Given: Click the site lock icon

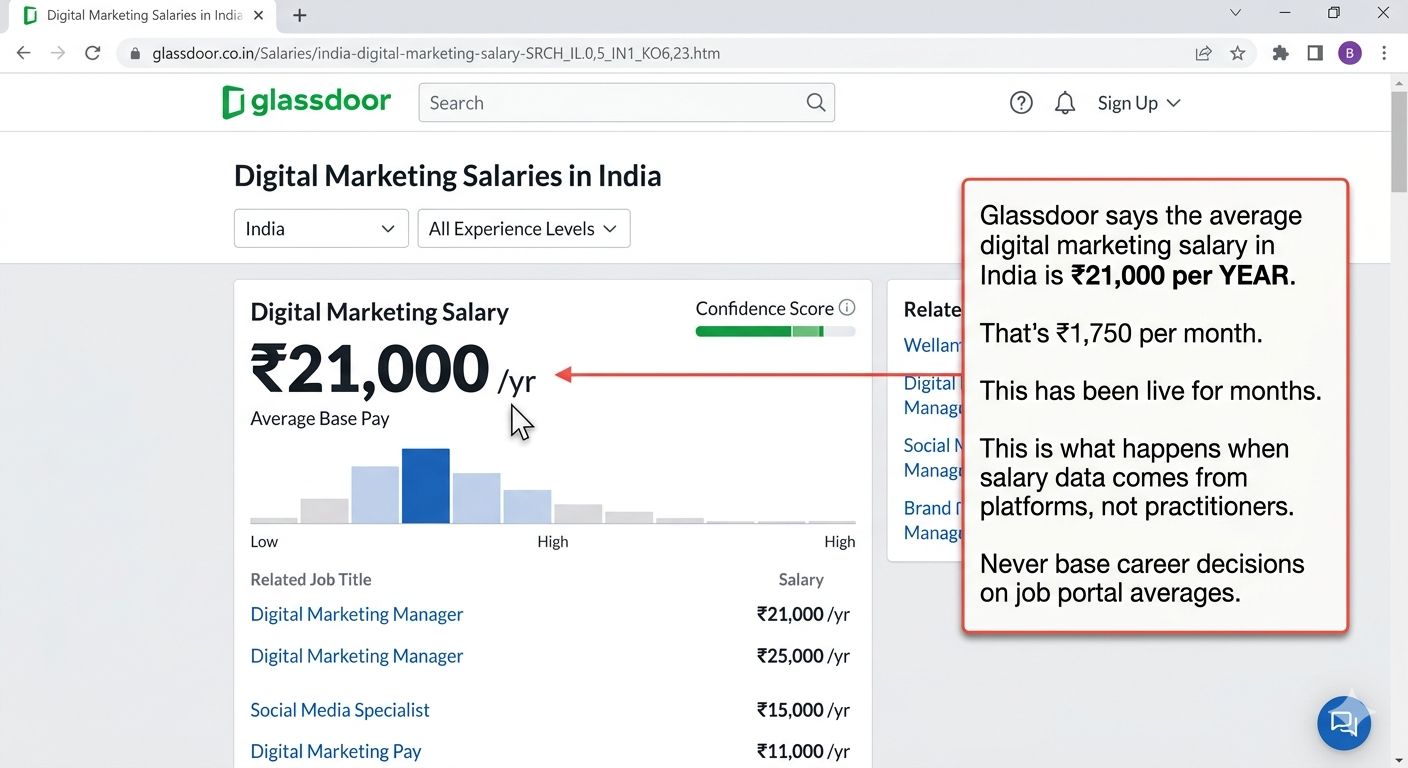Looking at the screenshot, I should click(x=135, y=54).
